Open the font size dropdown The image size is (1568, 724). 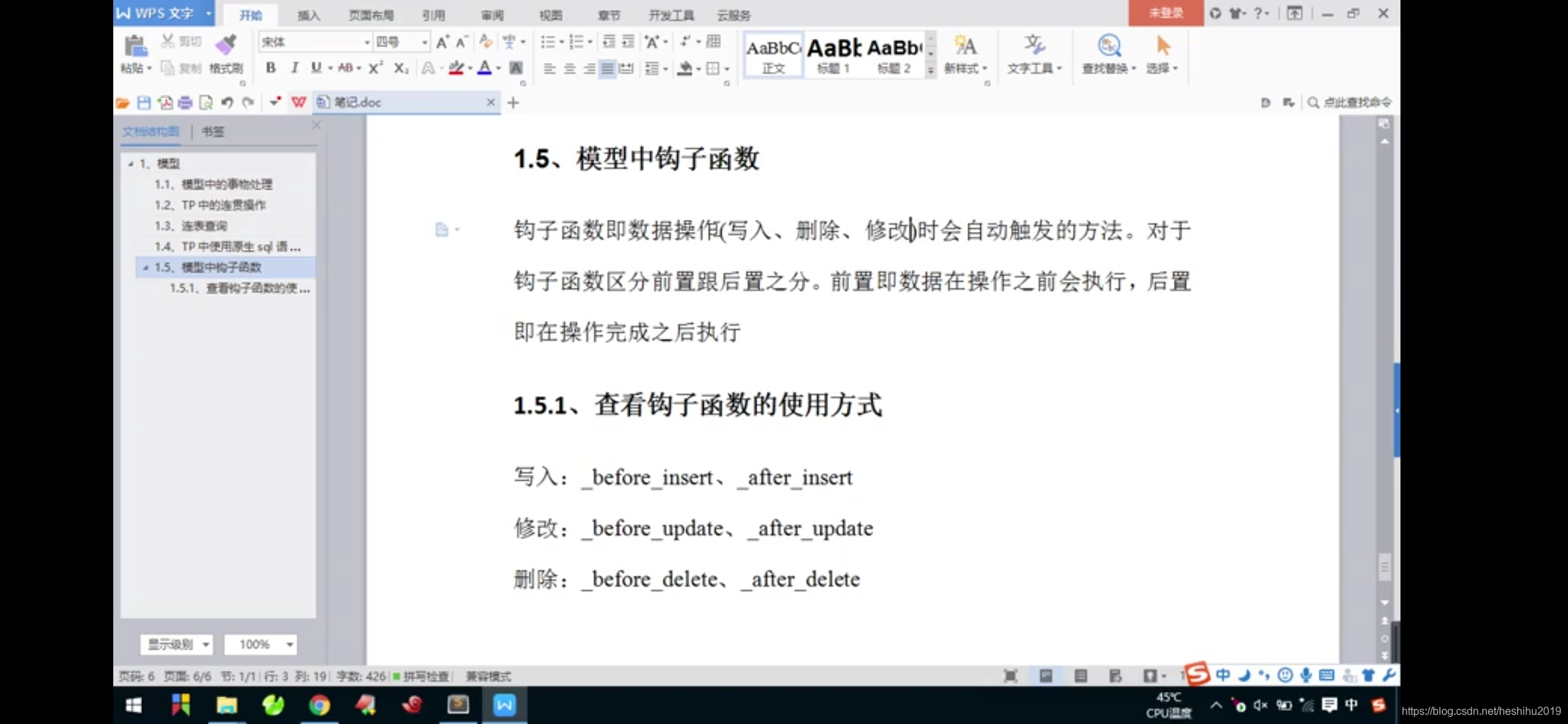(x=424, y=42)
